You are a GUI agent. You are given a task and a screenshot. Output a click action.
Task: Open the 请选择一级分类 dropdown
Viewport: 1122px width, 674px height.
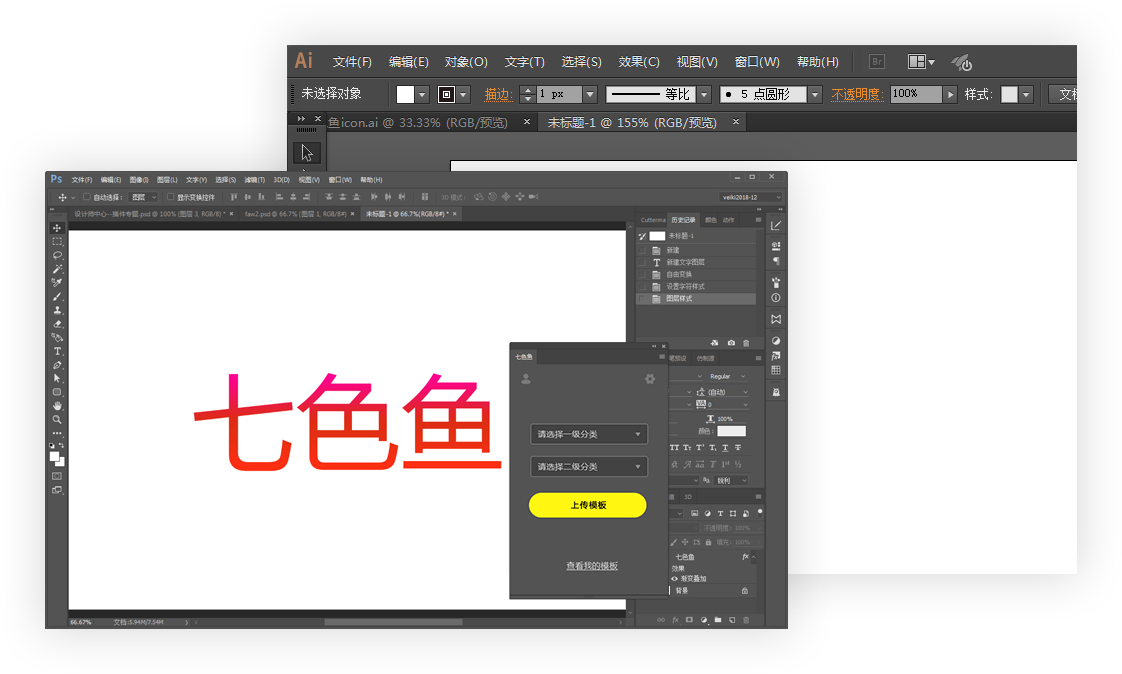tap(589, 434)
